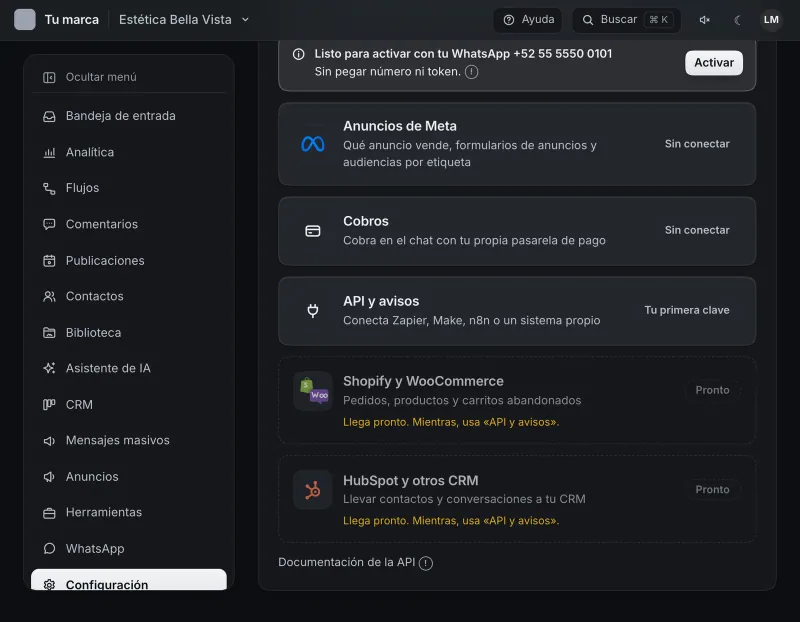
Task: Click the Bandeja de entrada inbox icon
Action: click(x=49, y=116)
